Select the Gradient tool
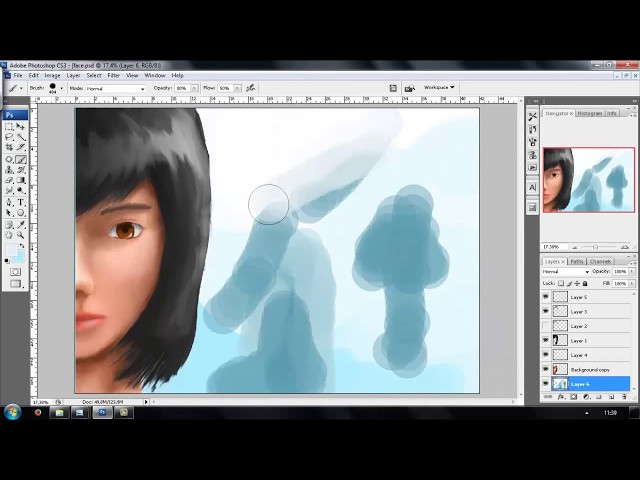Image resolution: width=640 pixels, height=480 pixels. 21,180
